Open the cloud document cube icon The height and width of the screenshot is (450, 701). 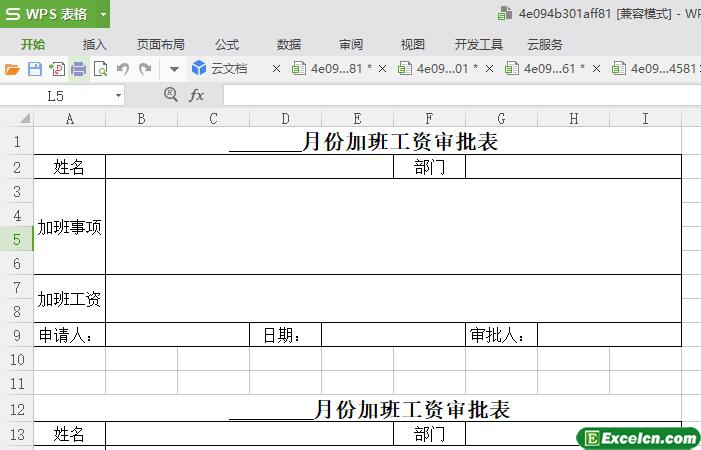pos(198,68)
